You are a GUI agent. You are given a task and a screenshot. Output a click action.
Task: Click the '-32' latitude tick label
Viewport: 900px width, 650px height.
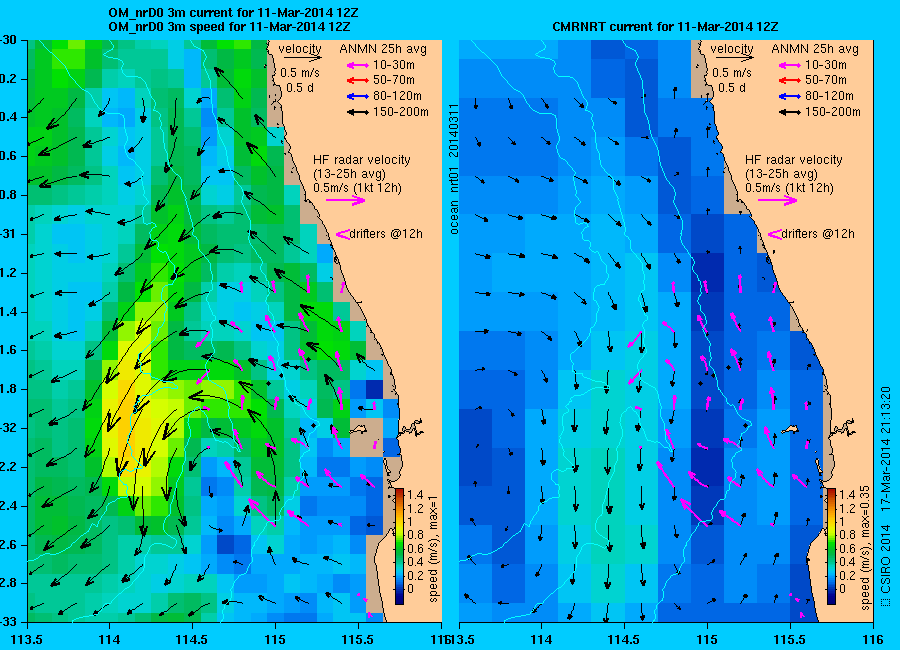tap(8, 428)
